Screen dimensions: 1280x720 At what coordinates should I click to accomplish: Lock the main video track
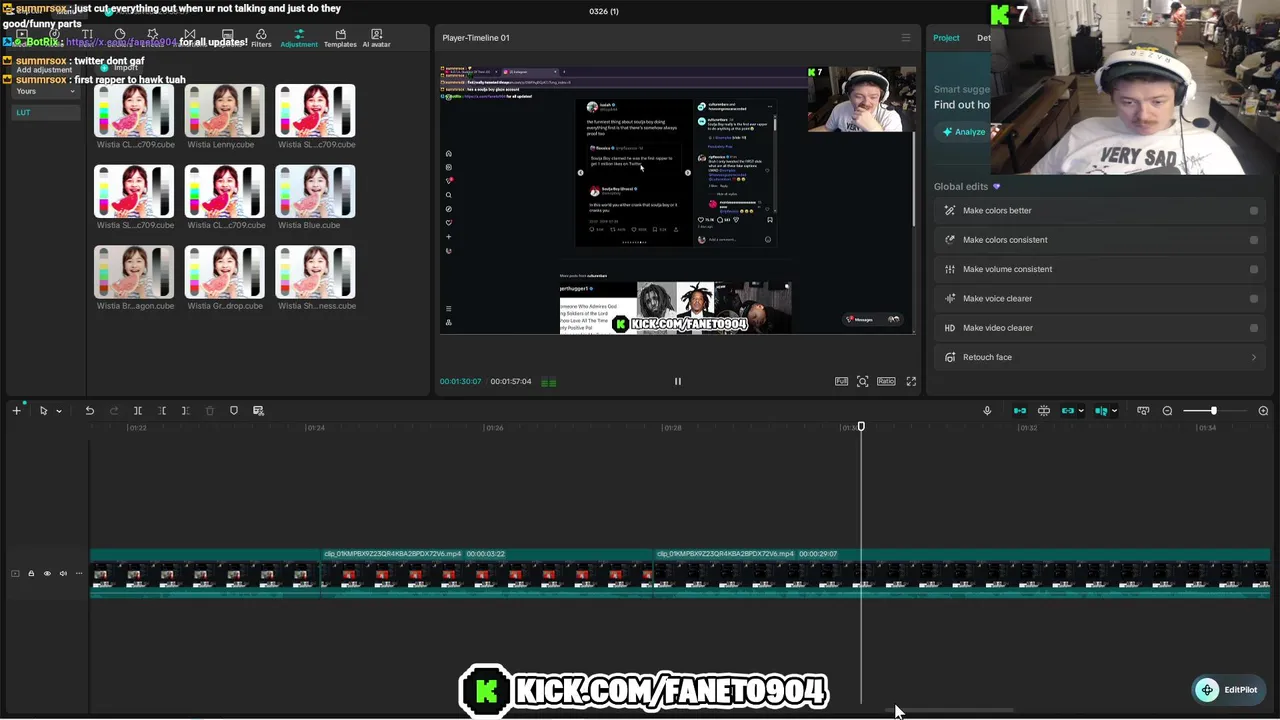pyautogui.click(x=31, y=573)
